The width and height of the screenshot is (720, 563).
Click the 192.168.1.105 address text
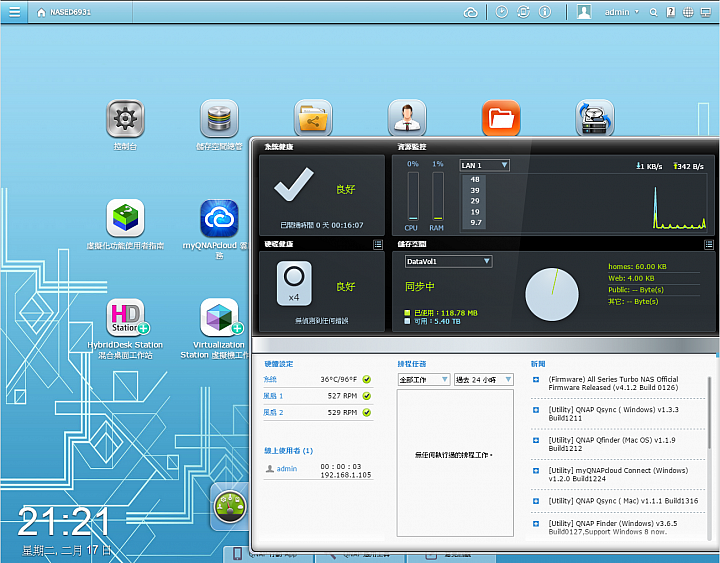tap(346, 475)
